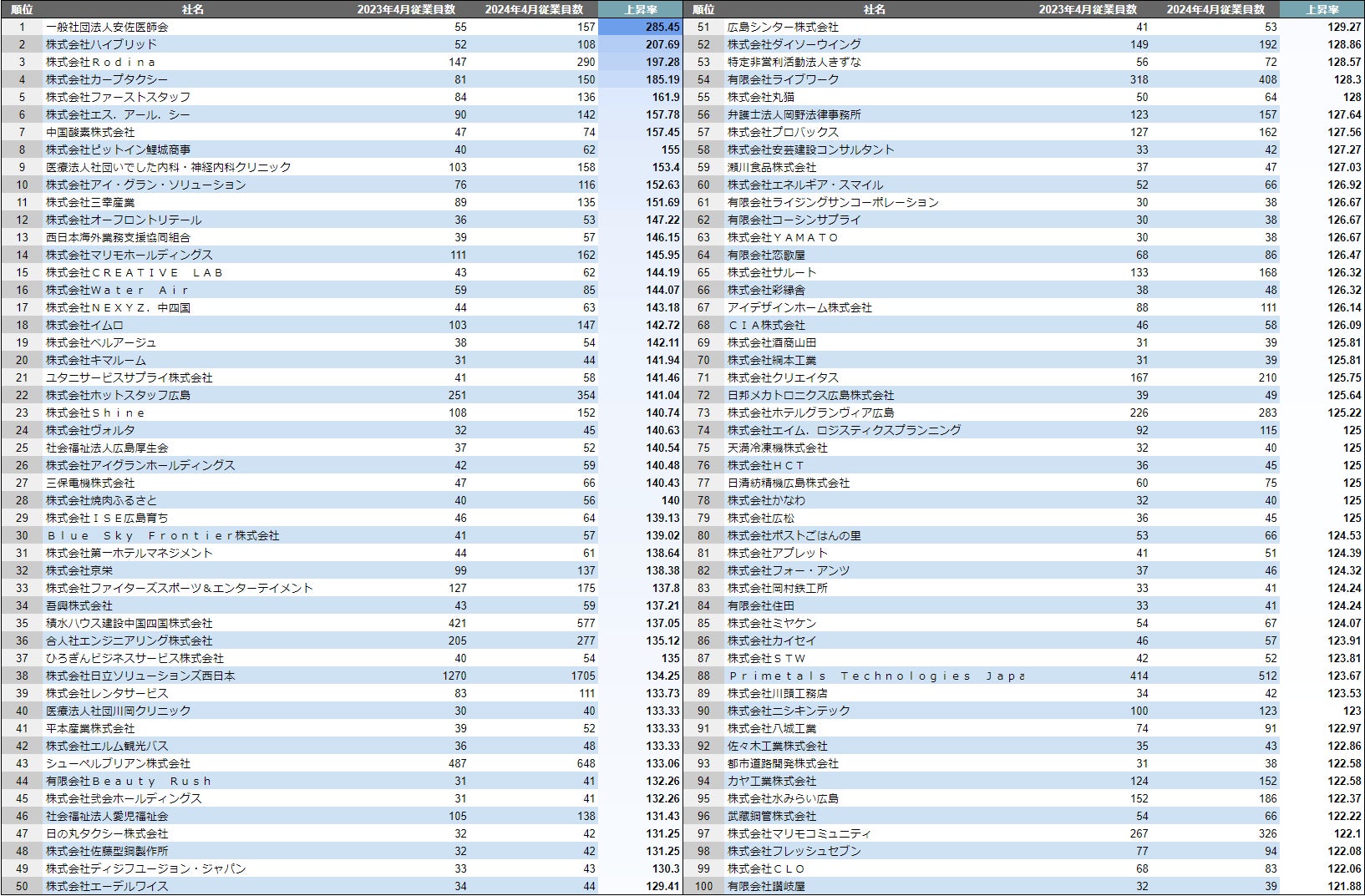Select the company name 株式会社京栄
The width and height of the screenshot is (1365, 896).
point(79,570)
